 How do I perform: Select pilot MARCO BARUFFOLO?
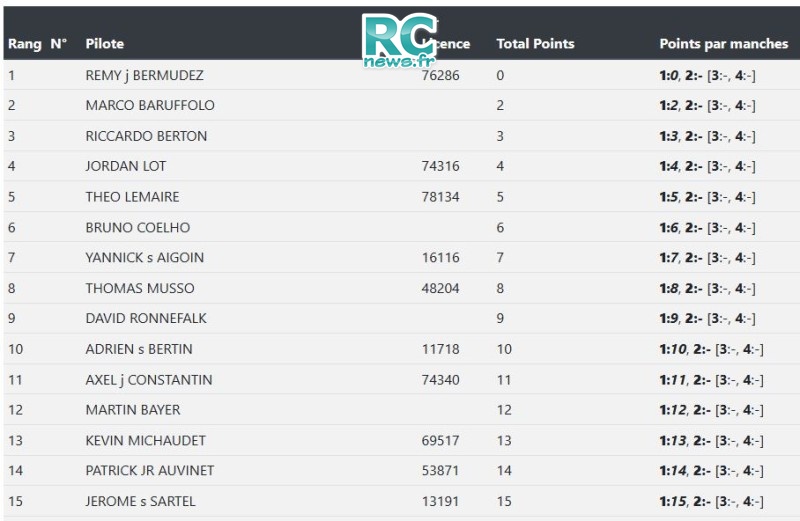[150, 105]
